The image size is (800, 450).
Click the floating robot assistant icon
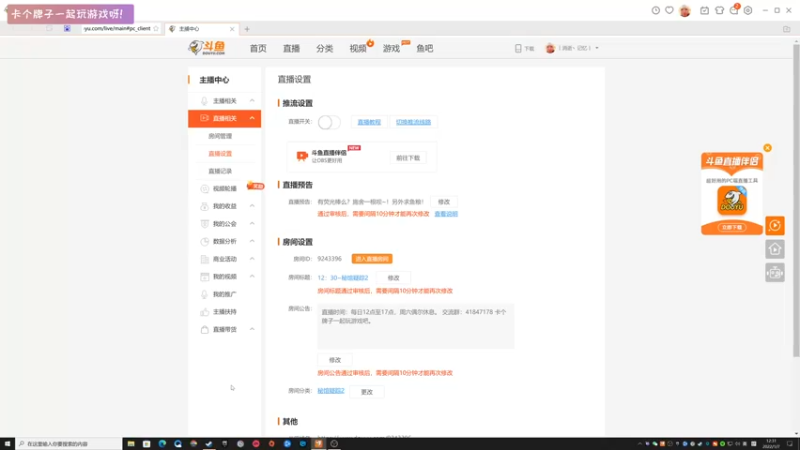(x=775, y=273)
